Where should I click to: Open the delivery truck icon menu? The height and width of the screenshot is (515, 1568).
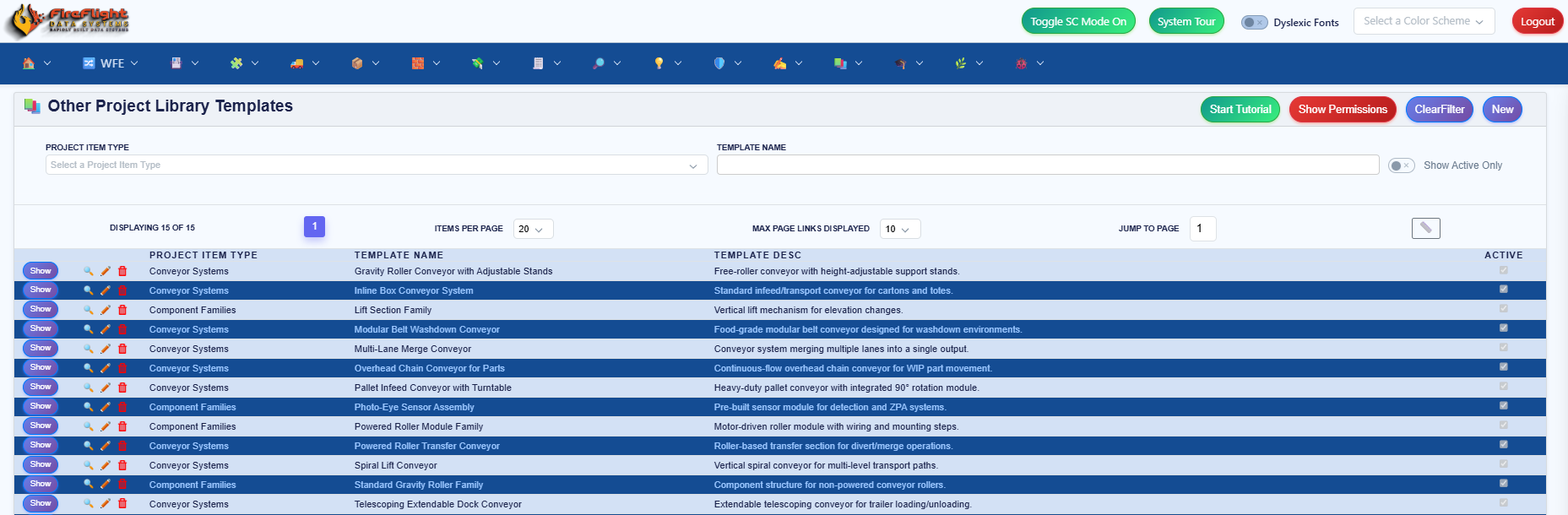click(x=305, y=63)
